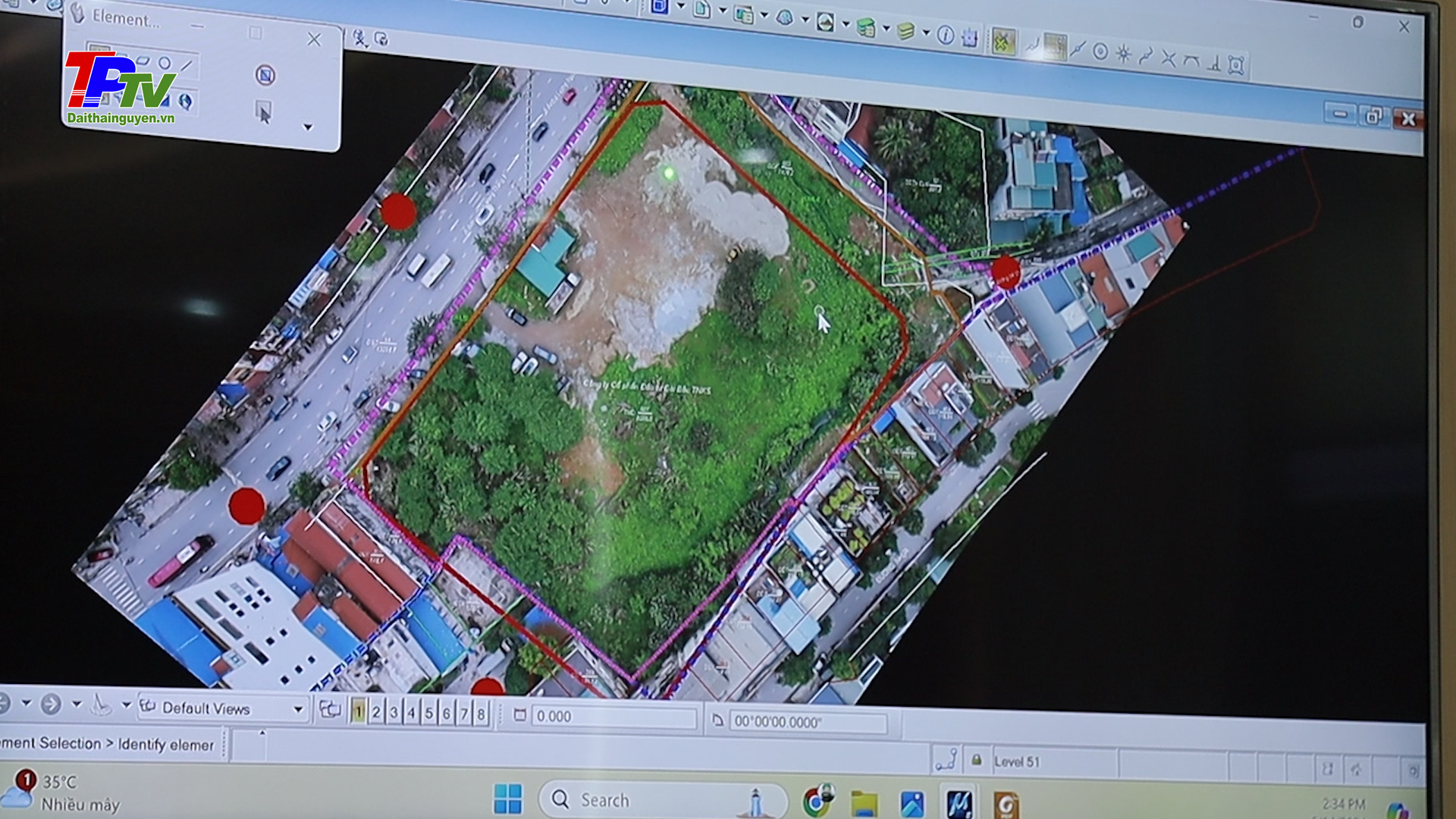The image size is (1456, 819).
Task: Open the References dialog icon
Action: (701, 10)
